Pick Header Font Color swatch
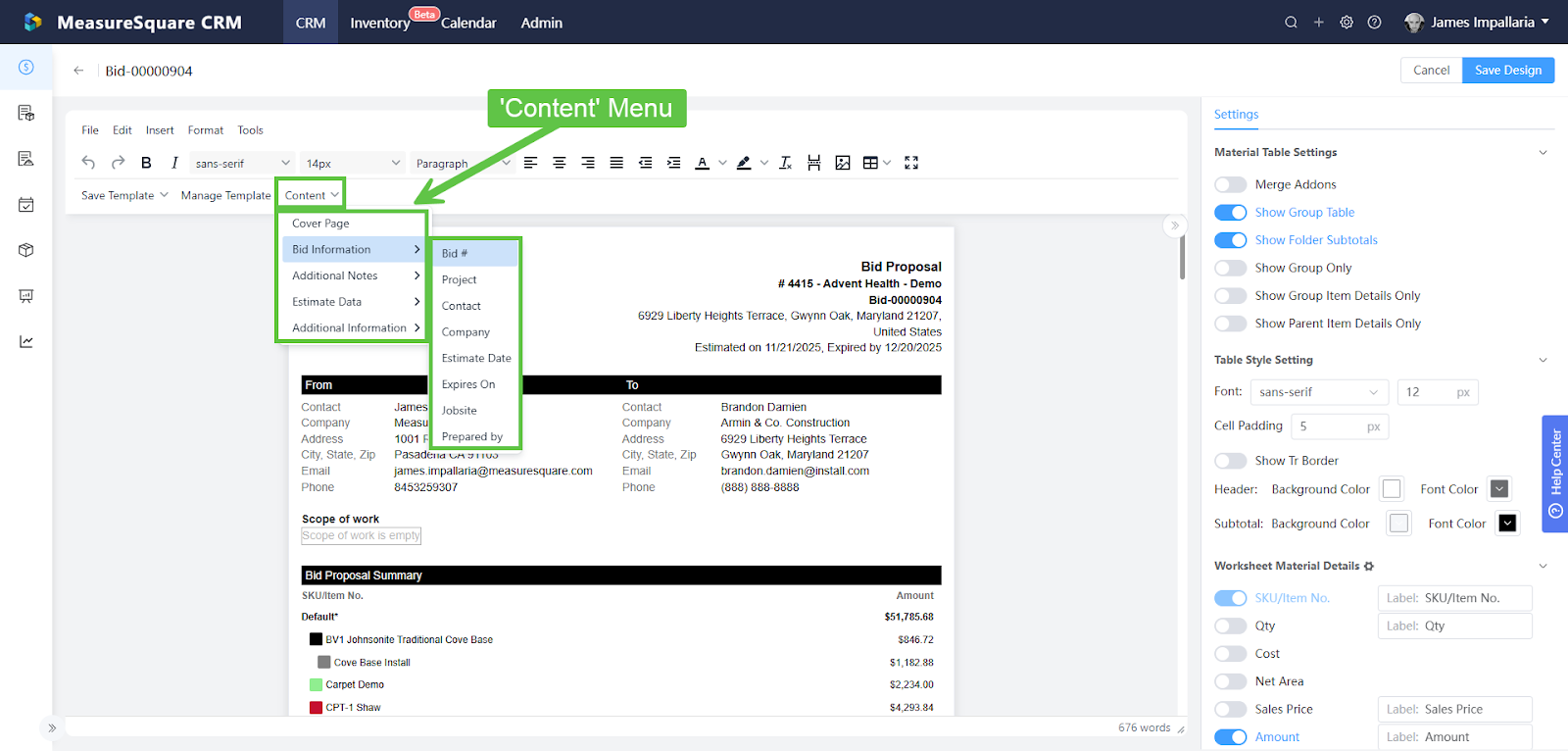Viewport: 1568px width, 751px height. click(1499, 488)
